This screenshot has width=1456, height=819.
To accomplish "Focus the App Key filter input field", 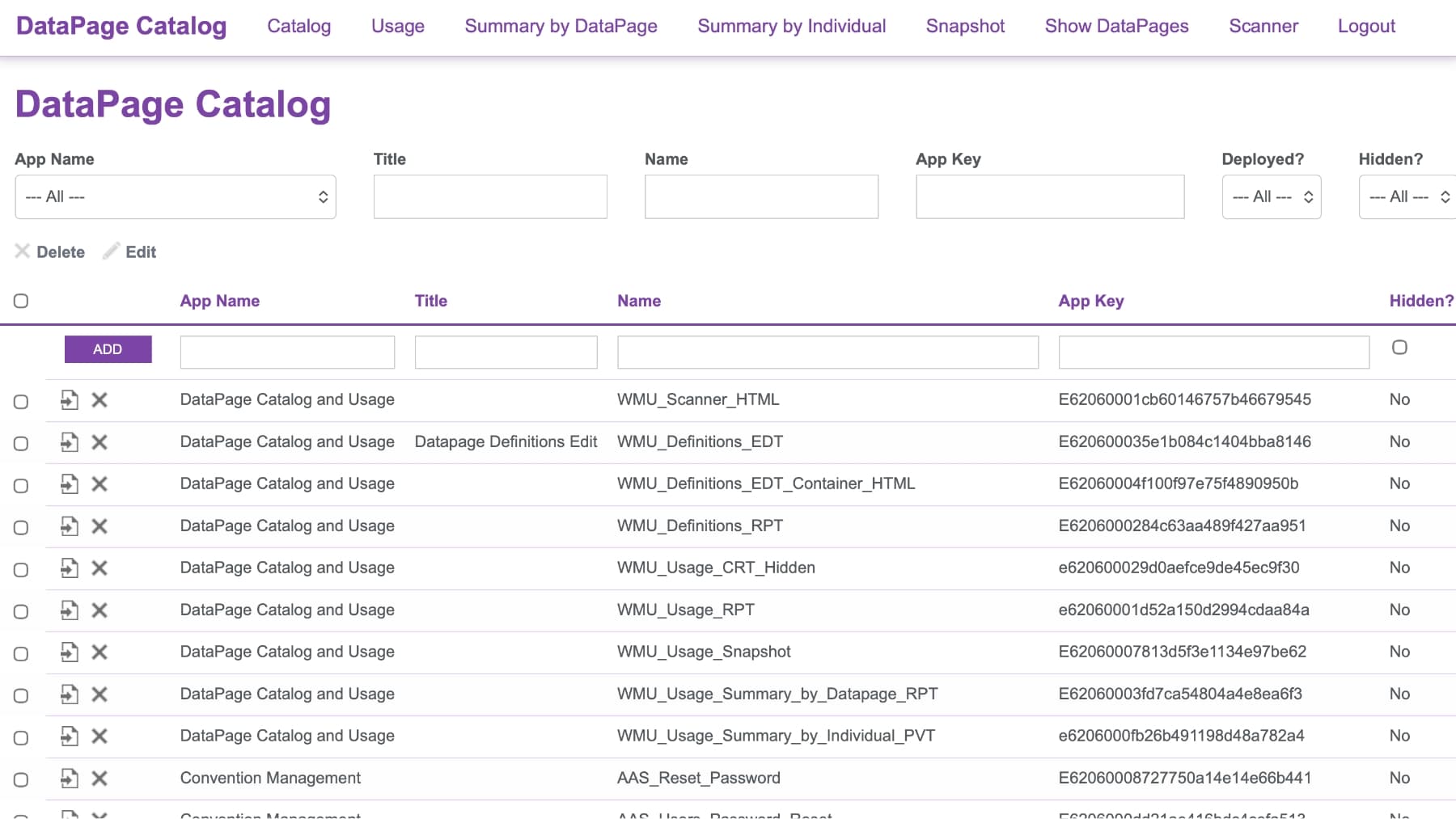I will (1050, 196).
